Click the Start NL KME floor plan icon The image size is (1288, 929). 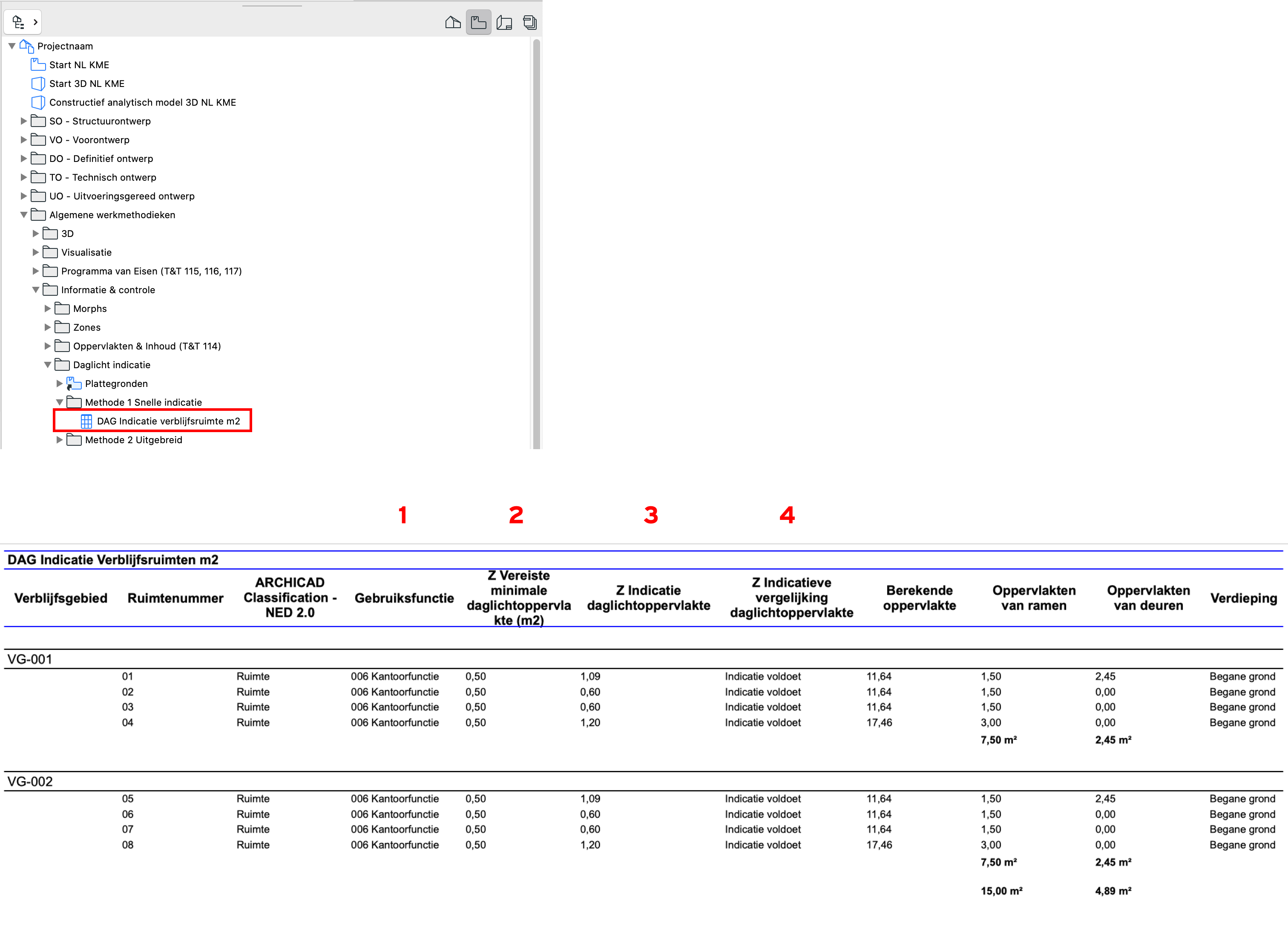38,64
